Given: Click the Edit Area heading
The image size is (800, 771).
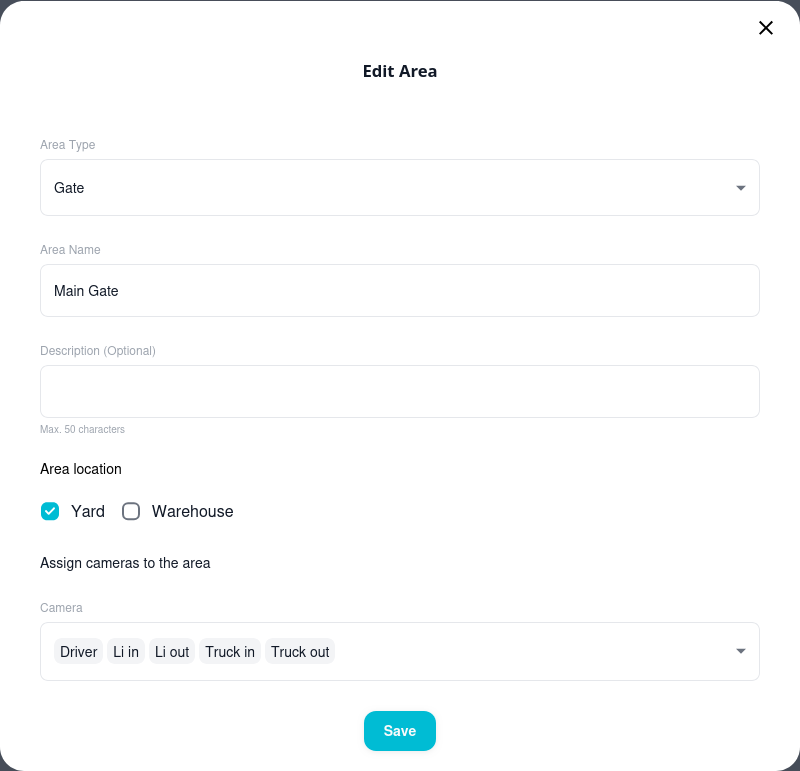Looking at the screenshot, I should pyautogui.click(x=400, y=71).
